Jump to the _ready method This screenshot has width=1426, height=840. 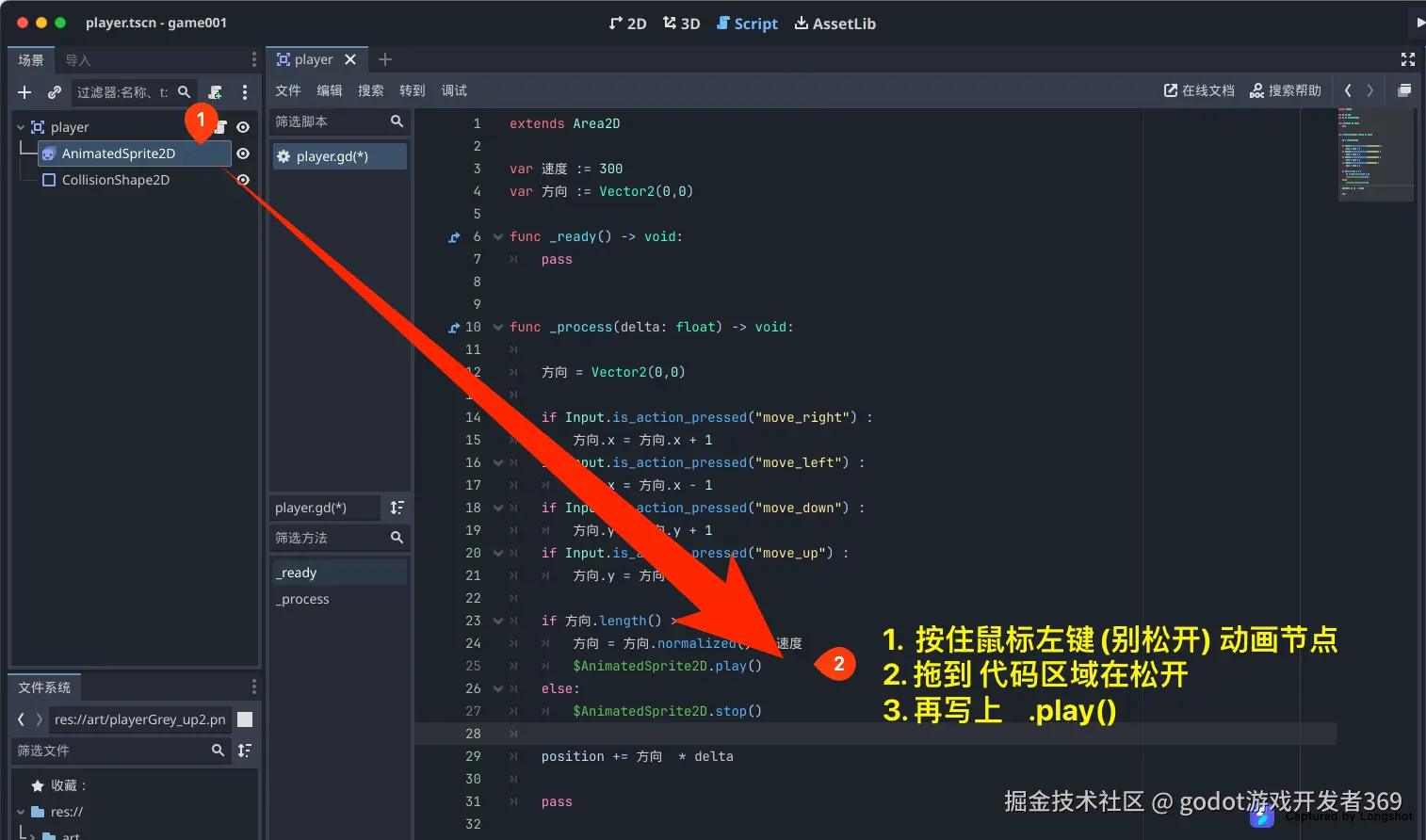(x=339, y=573)
